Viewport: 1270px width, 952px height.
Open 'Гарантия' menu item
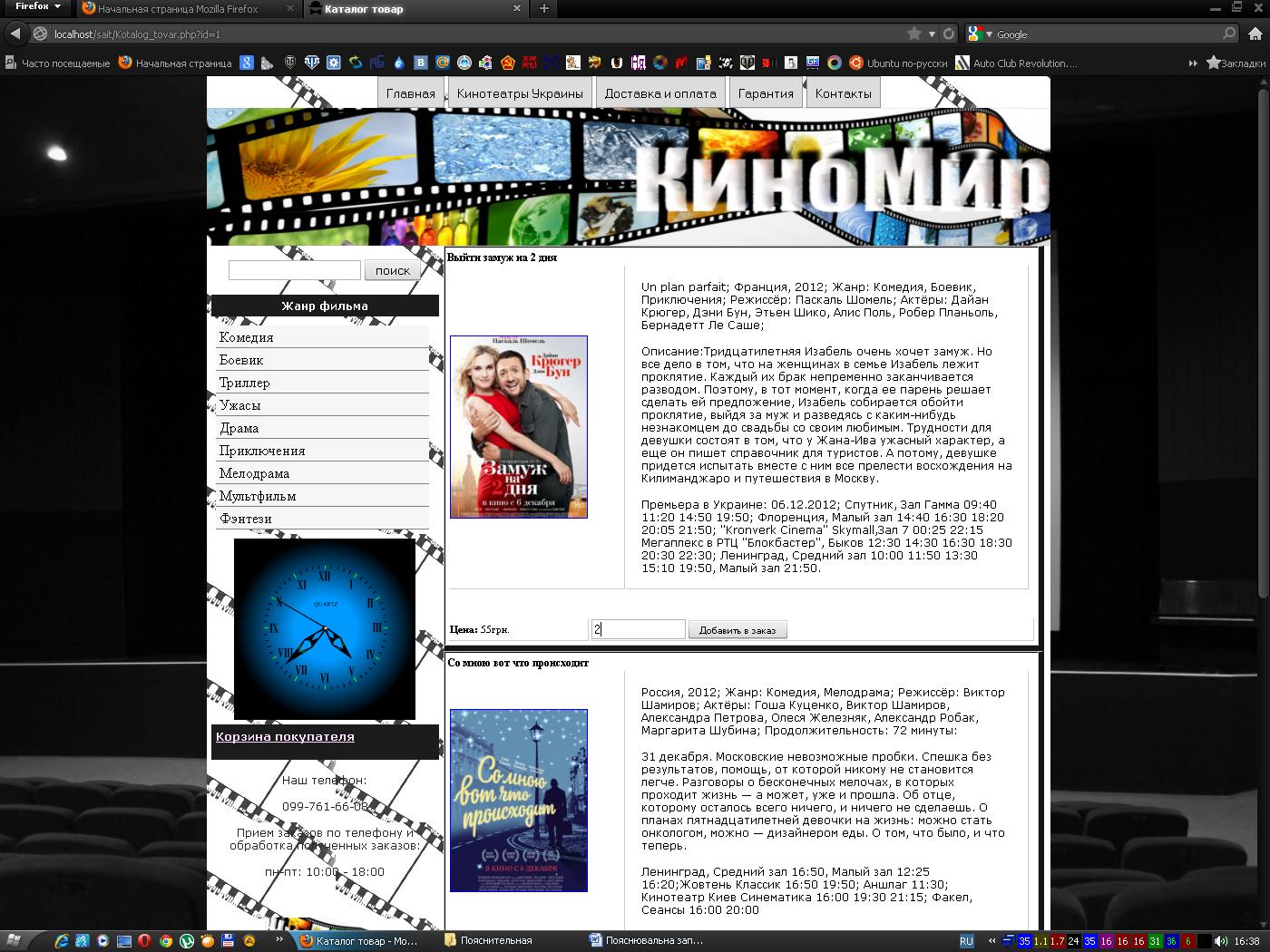(x=766, y=93)
